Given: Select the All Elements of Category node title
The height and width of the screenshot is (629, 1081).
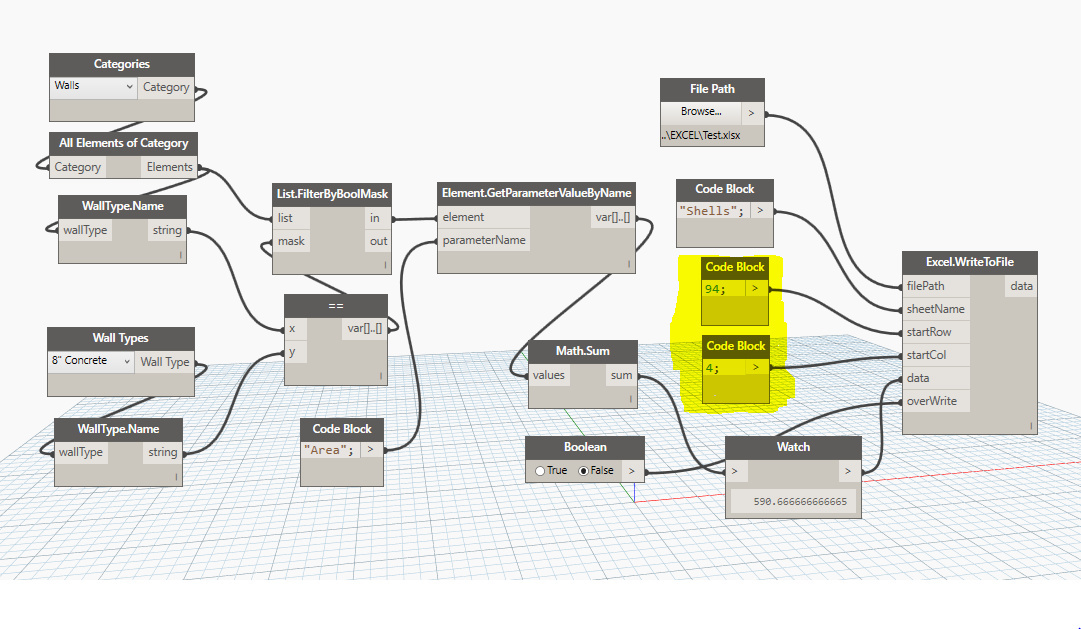Looking at the screenshot, I should click(x=123, y=143).
